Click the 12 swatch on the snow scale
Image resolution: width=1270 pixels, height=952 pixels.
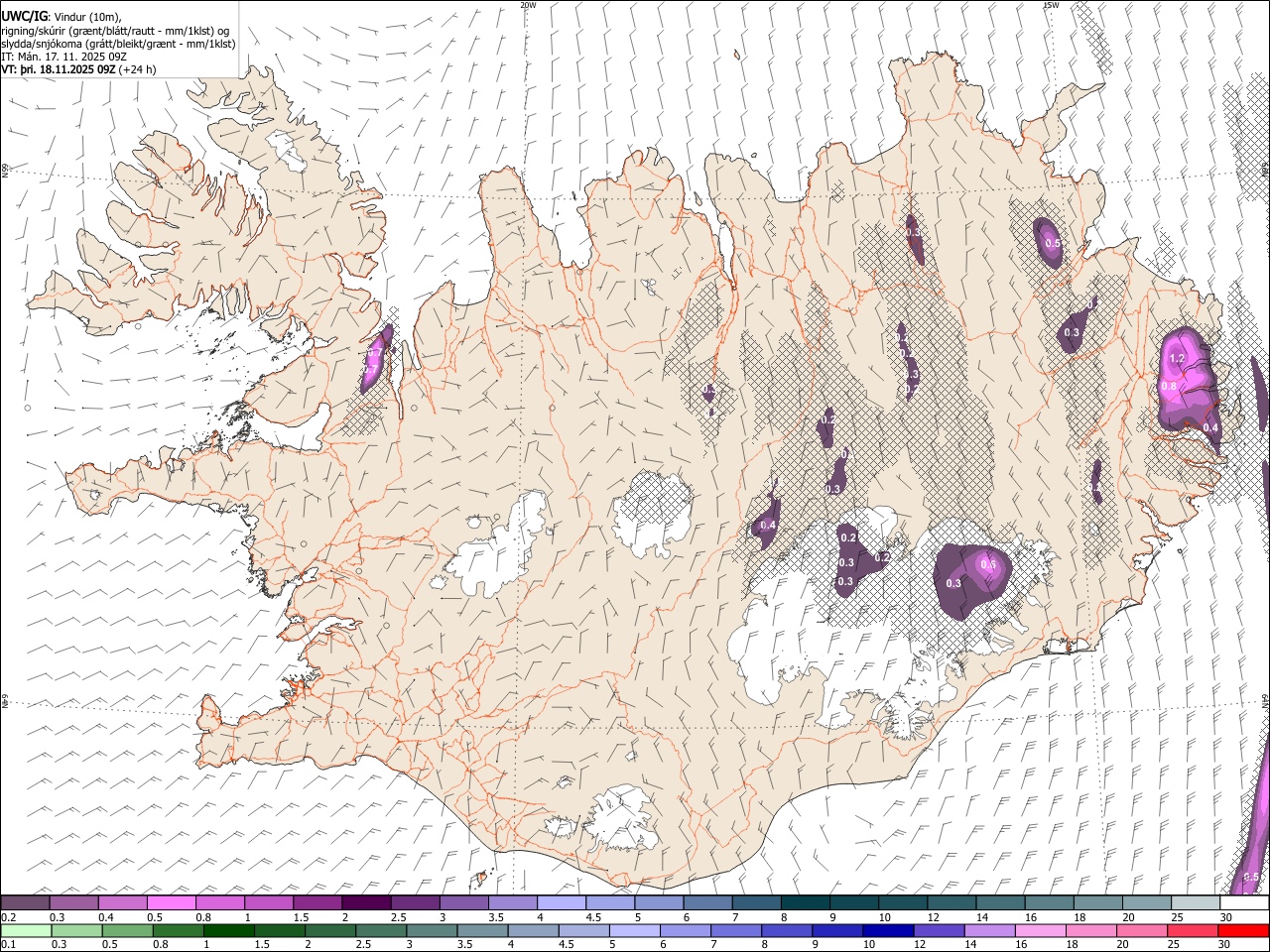pos(951,903)
